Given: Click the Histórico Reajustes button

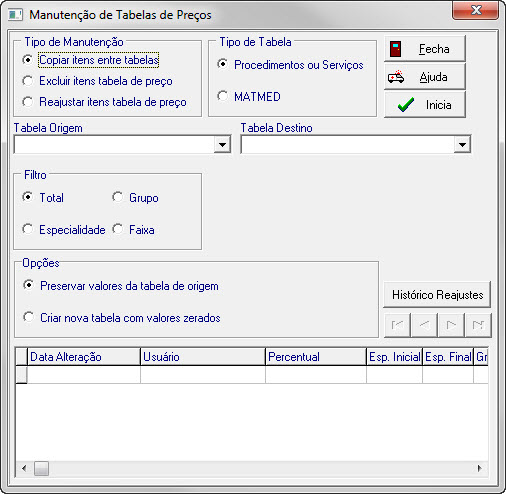Looking at the screenshot, I should click(437, 294).
